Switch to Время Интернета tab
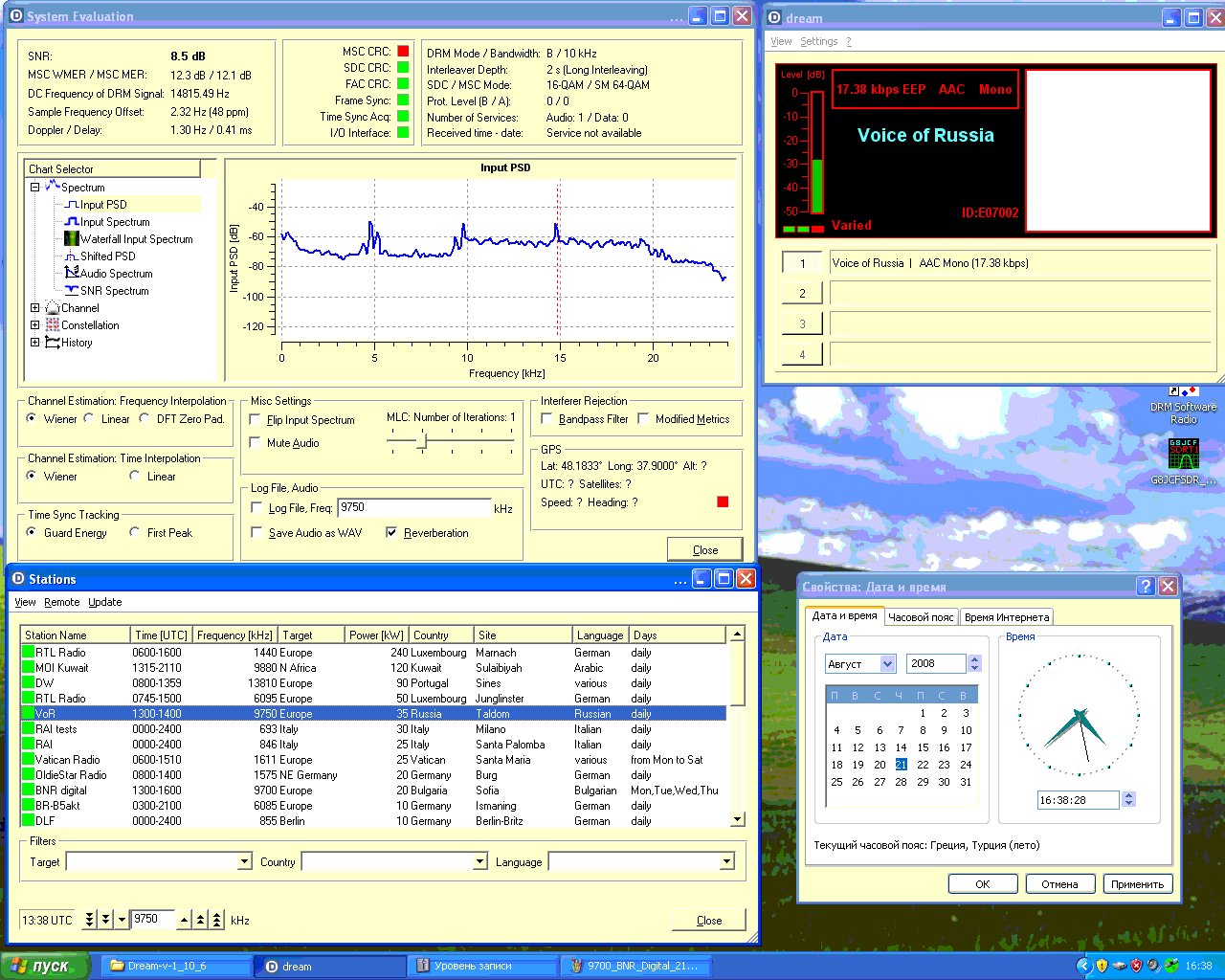Screen dimensions: 1225x980 coord(1007,617)
